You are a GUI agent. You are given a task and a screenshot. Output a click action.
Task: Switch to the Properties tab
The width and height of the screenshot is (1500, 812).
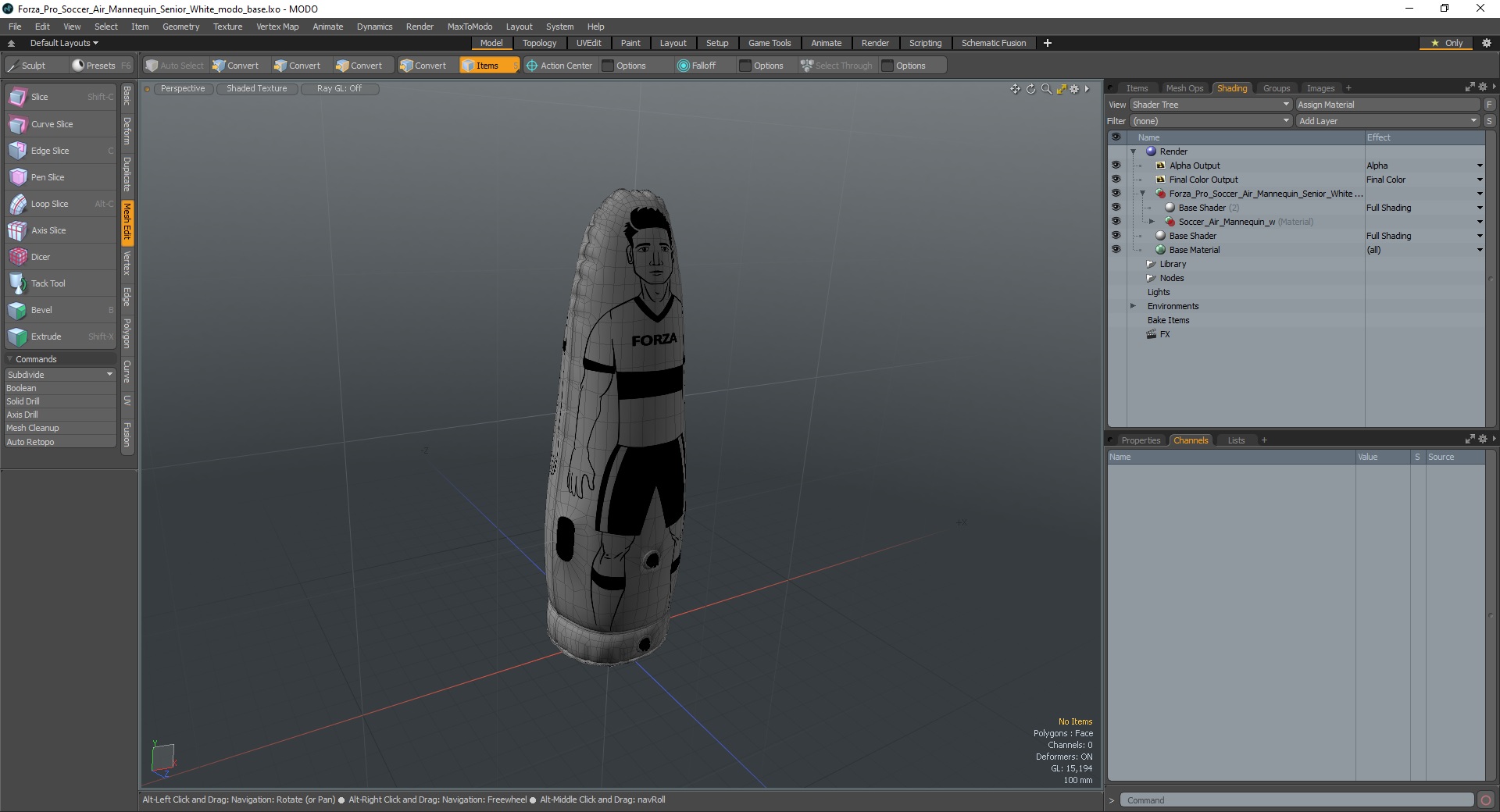coord(1141,440)
